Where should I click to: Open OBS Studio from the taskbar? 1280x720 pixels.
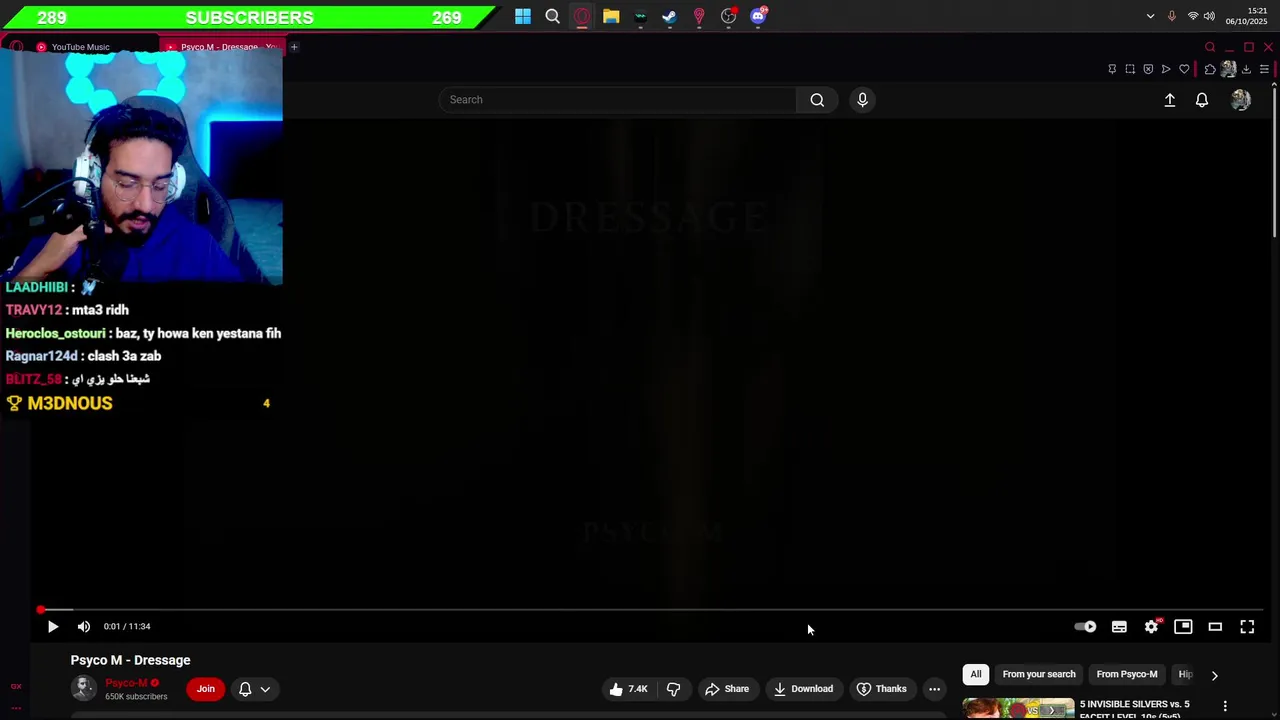729,16
